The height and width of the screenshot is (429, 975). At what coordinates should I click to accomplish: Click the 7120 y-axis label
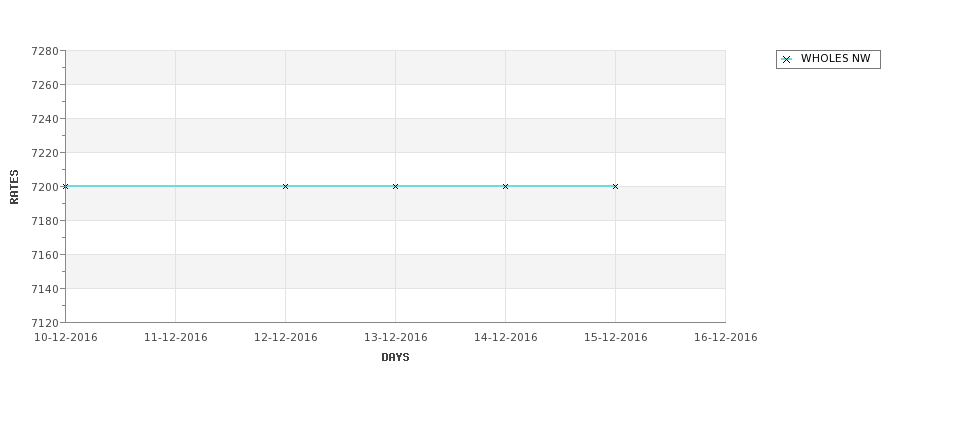[x=45, y=323]
